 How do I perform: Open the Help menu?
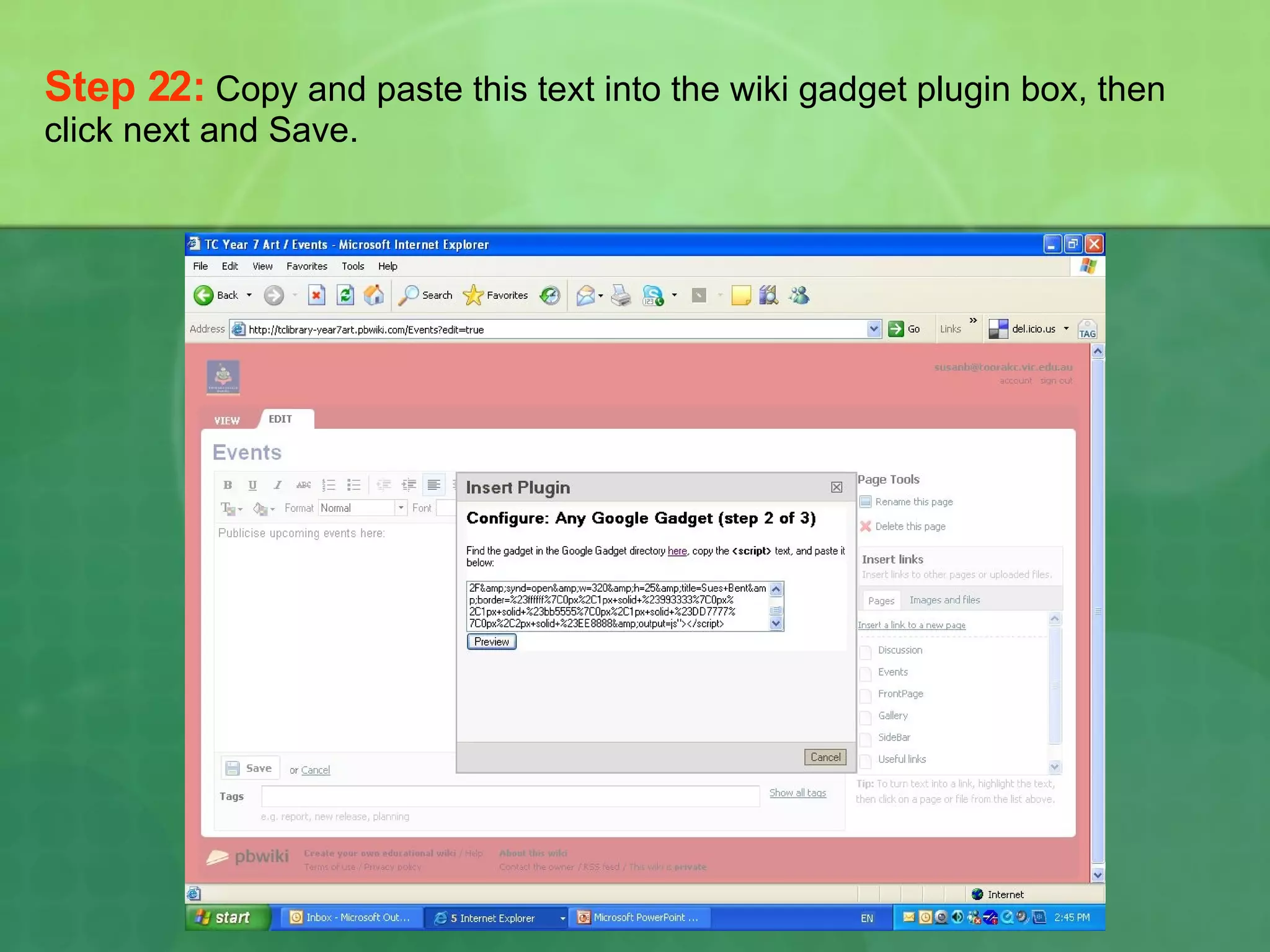click(x=388, y=266)
